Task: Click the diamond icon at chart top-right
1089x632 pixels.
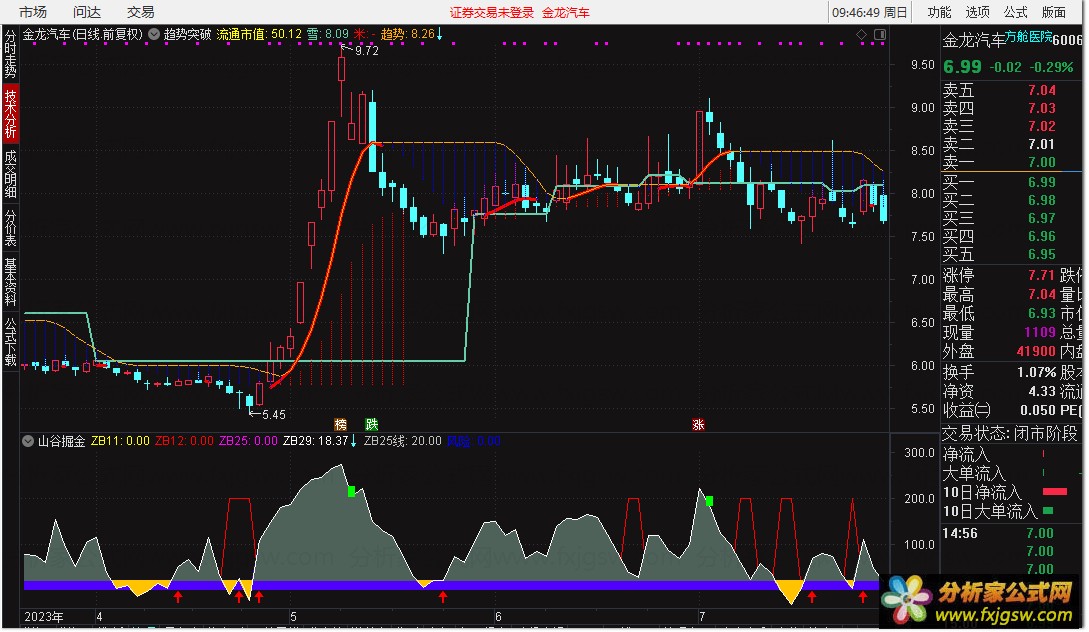Action: pyautogui.click(x=861, y=34)
